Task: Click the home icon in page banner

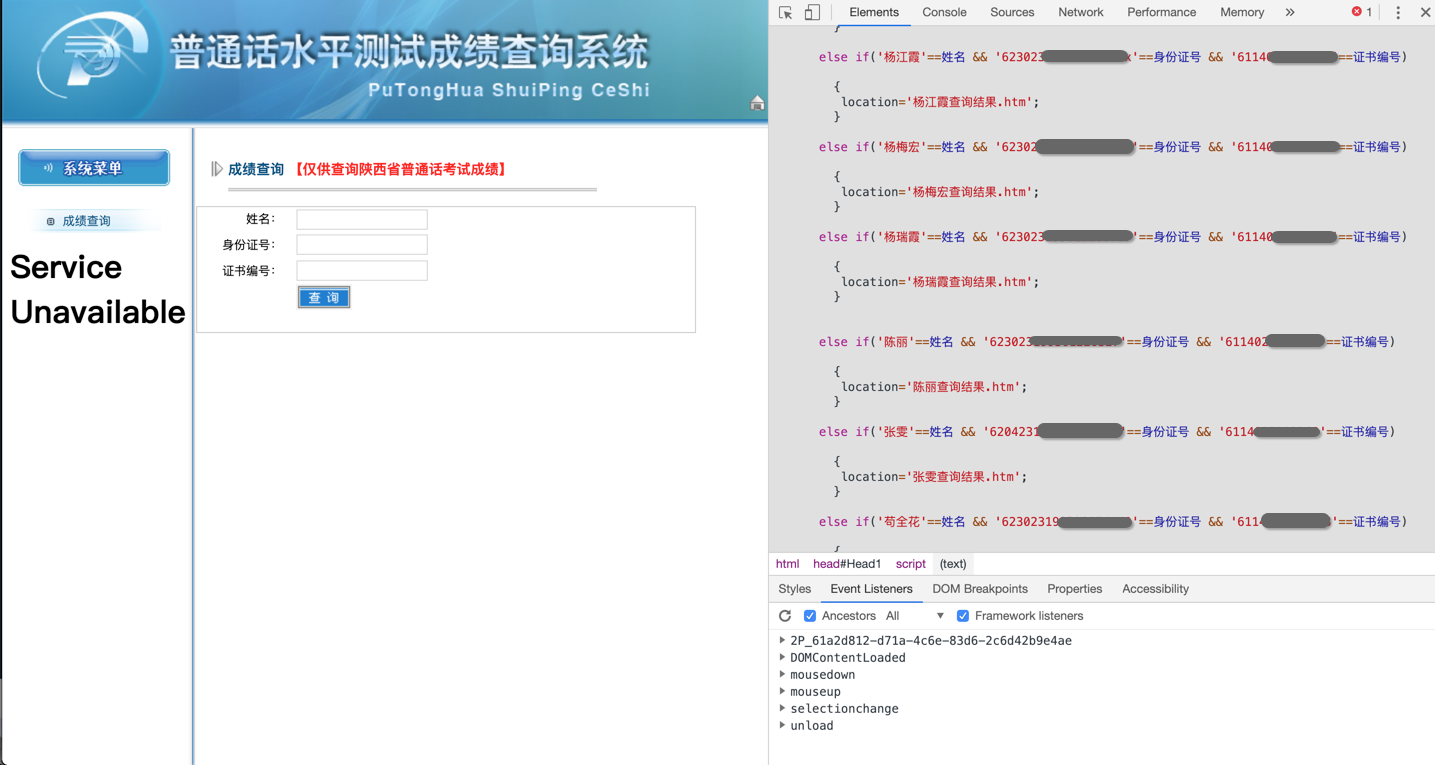Action: (757, 103)
